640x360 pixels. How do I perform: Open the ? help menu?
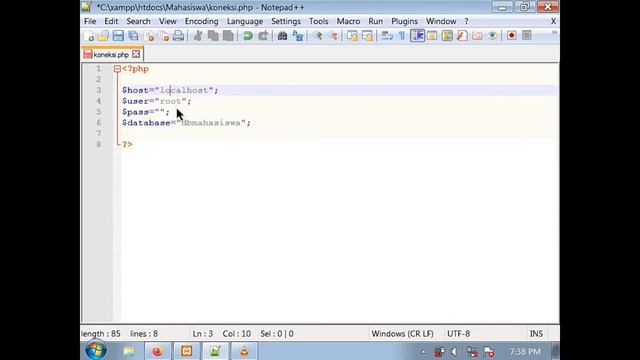466,21
